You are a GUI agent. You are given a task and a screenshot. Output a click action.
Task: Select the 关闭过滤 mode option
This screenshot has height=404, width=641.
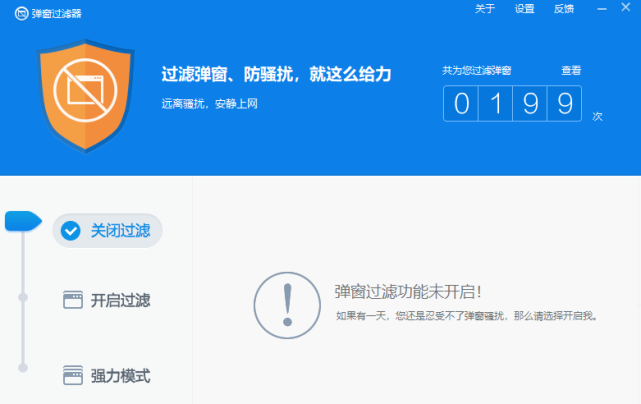pos(108,231)
